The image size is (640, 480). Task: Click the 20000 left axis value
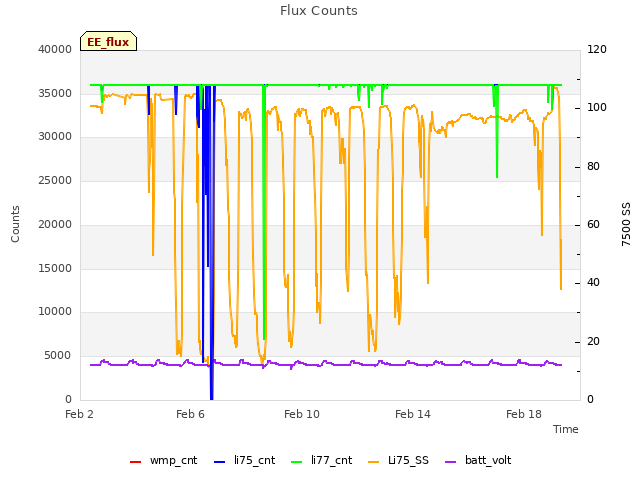point(55,224)
